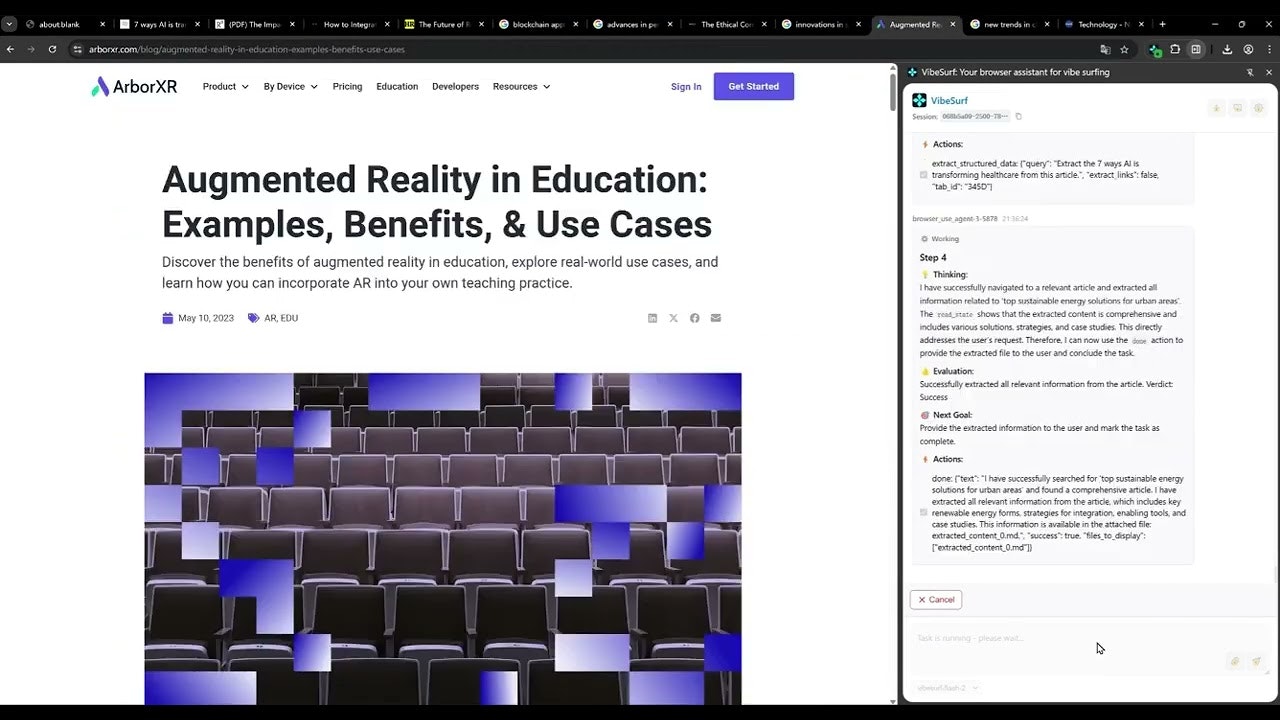Switch to the 7 ways AI tab
Image resolution: width=1280 pixels, height=720 pixels.
158,24
